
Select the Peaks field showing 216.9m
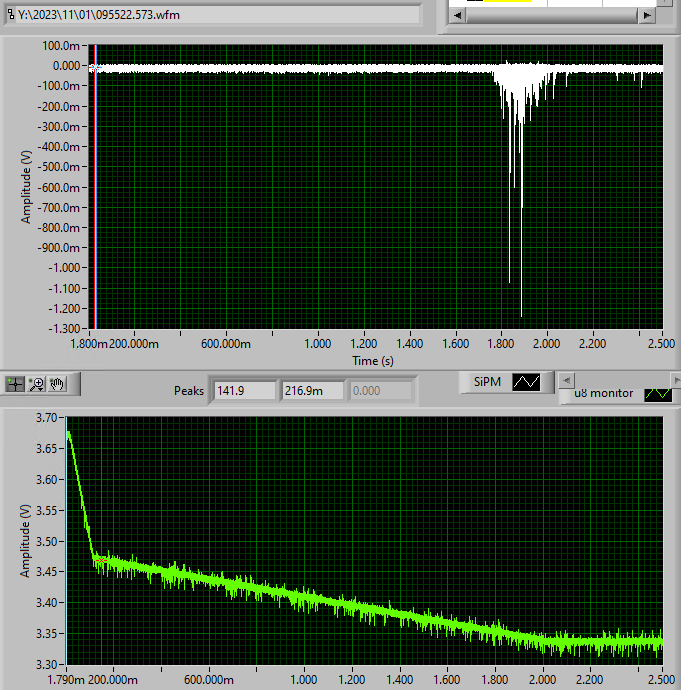[x=312, y=391]
